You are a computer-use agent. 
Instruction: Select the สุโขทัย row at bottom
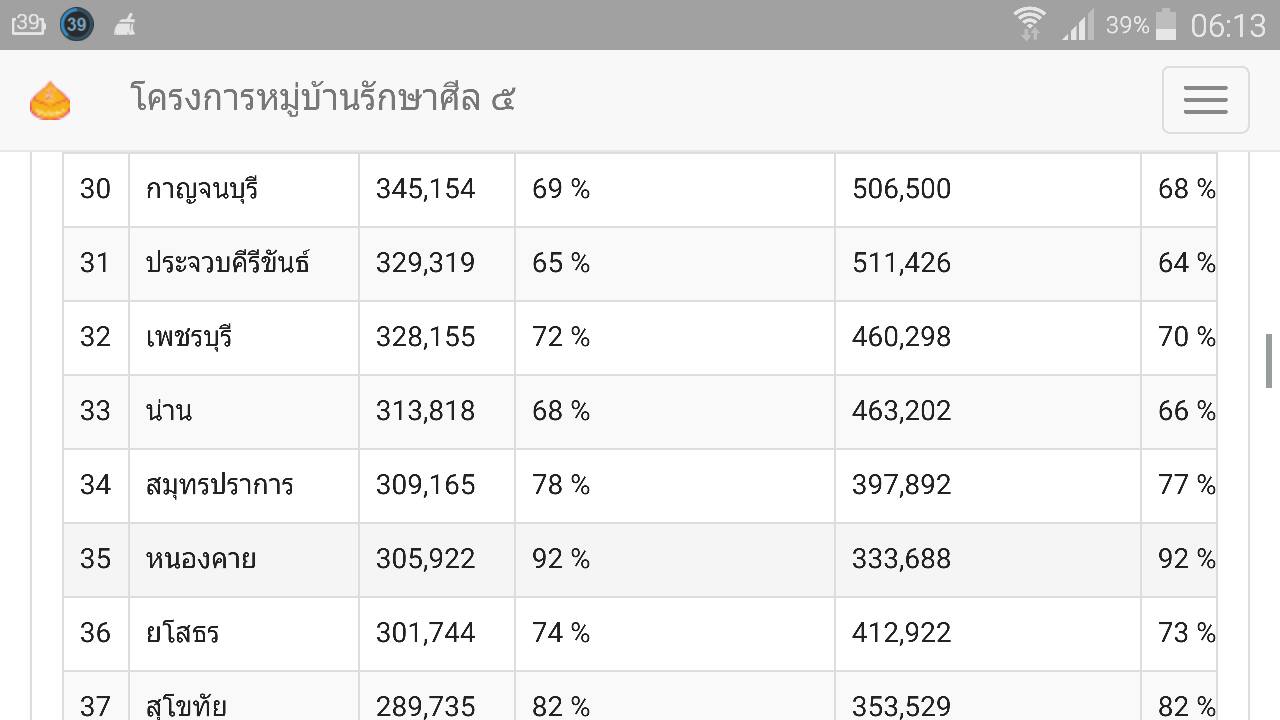(x=640, y=696)
